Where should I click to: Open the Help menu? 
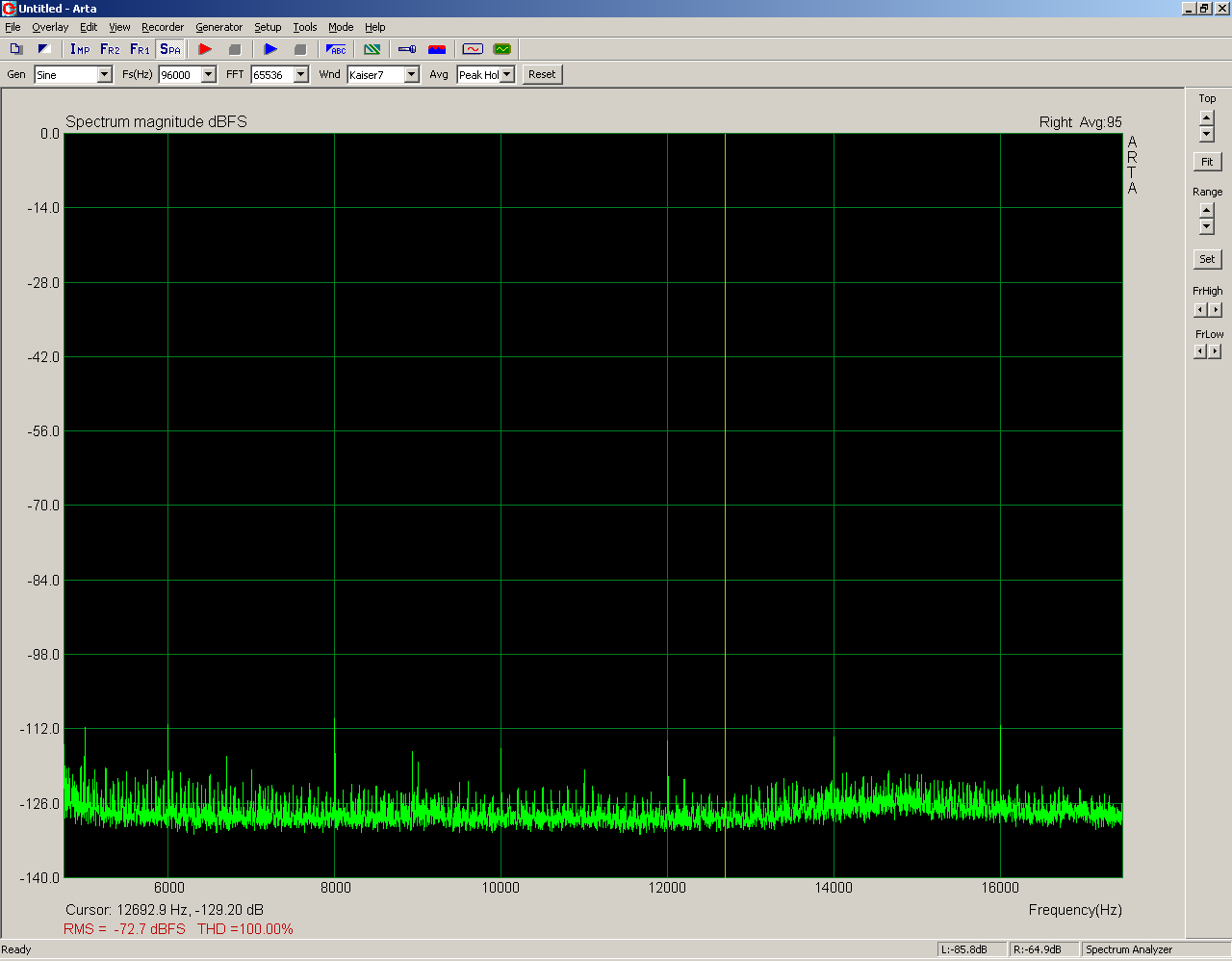tap(375, 27)
